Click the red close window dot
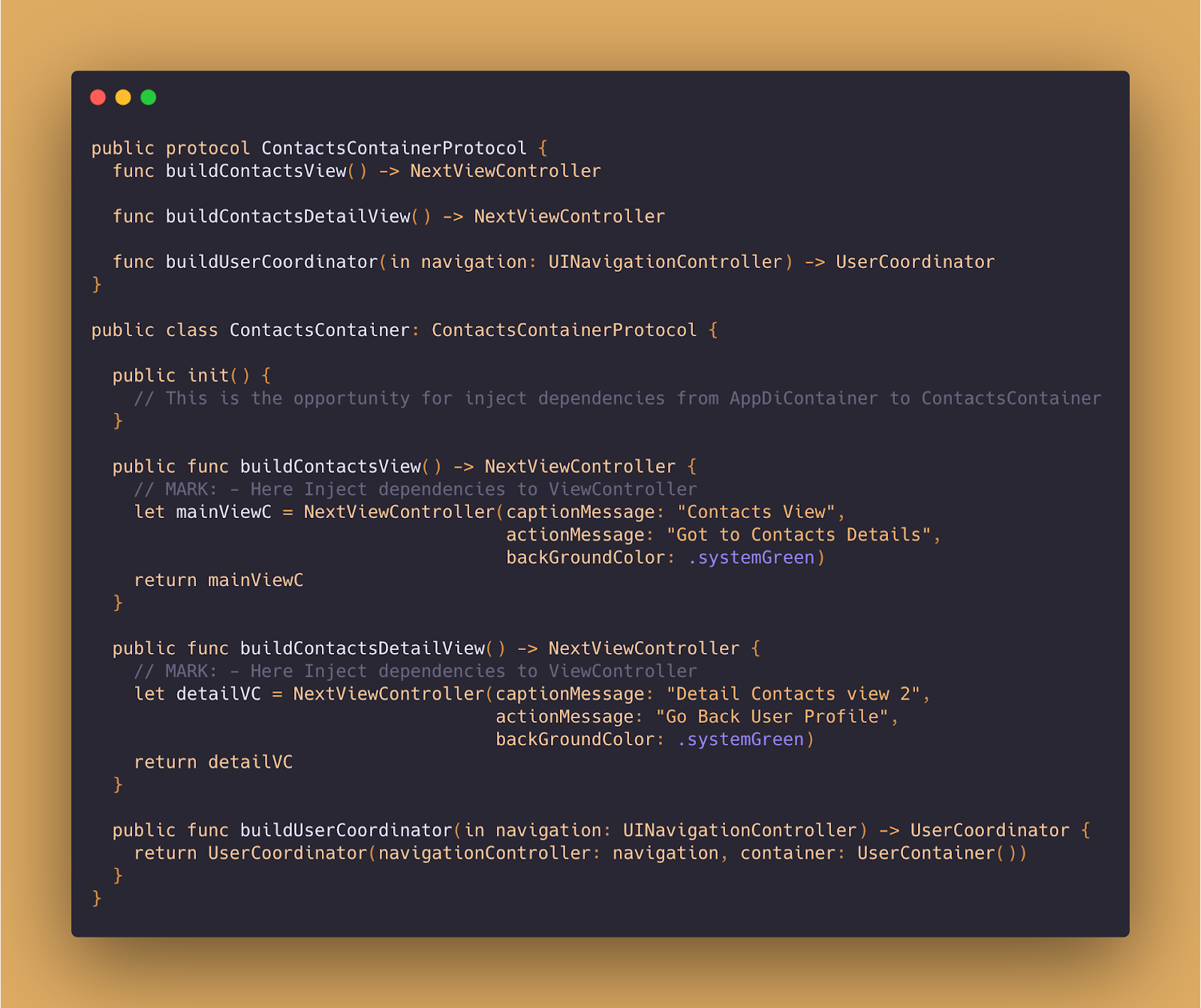 coord(98,97)
